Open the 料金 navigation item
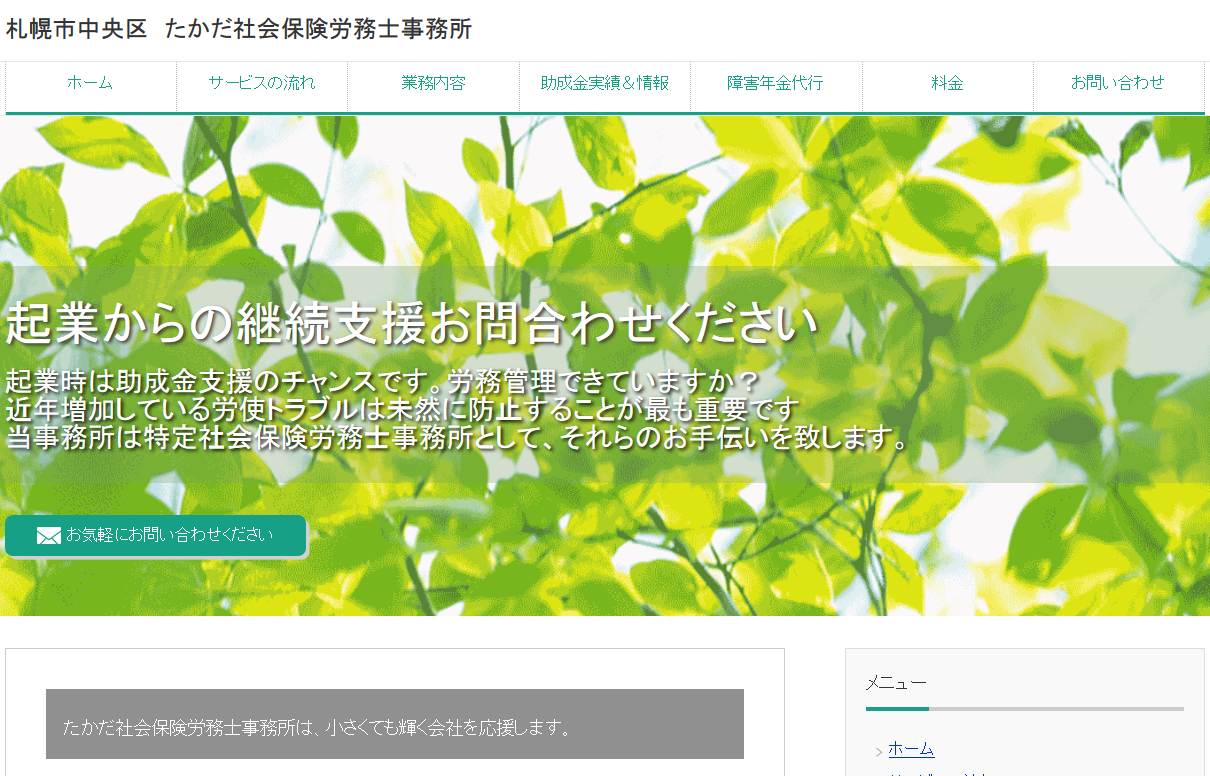 (x=947, y=85)
